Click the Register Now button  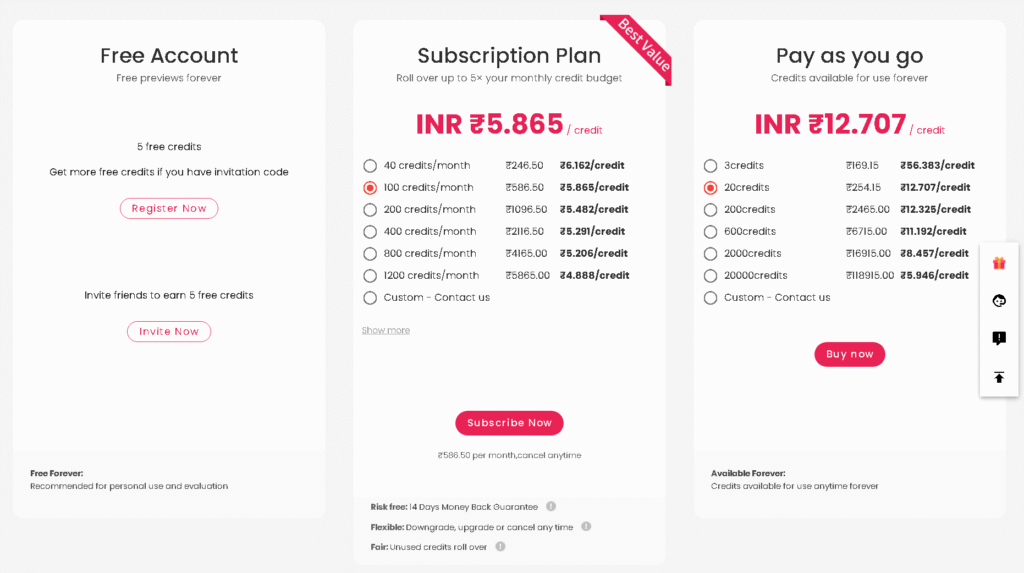click(x=169, y=208)
